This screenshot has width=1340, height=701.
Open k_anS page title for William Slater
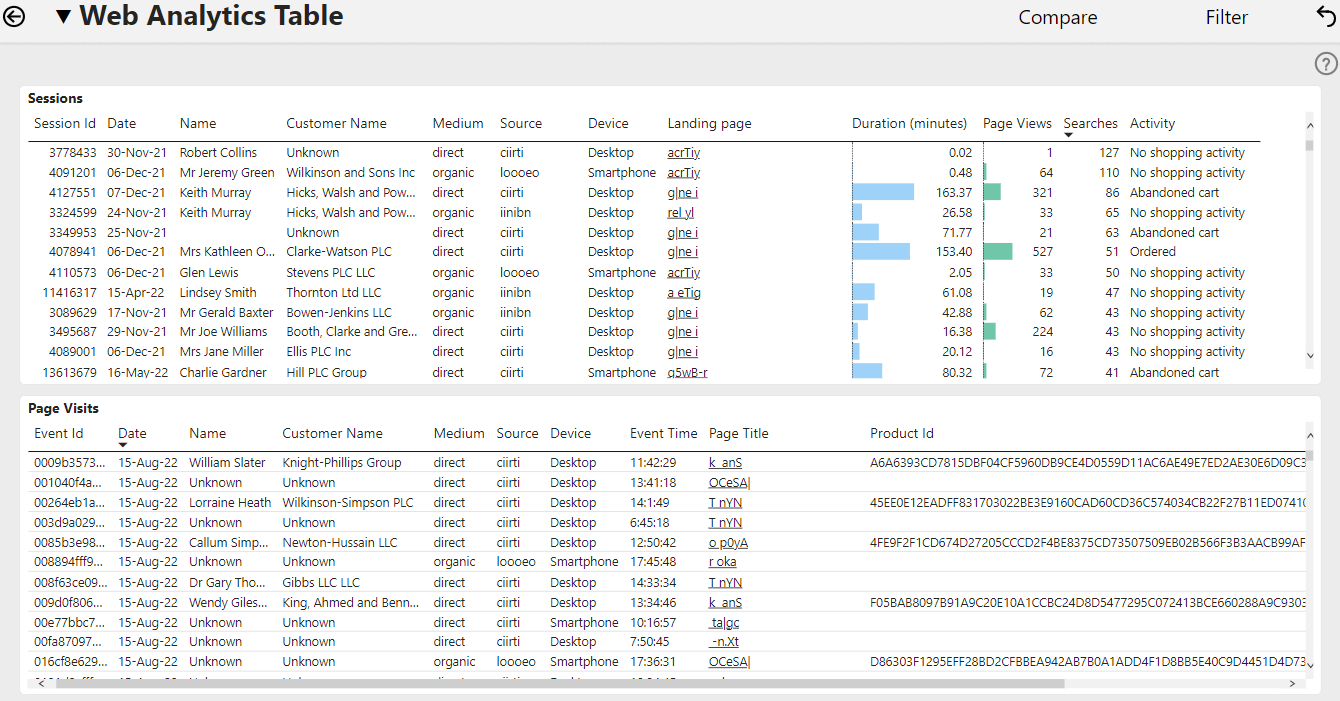[x=725, y=463]
